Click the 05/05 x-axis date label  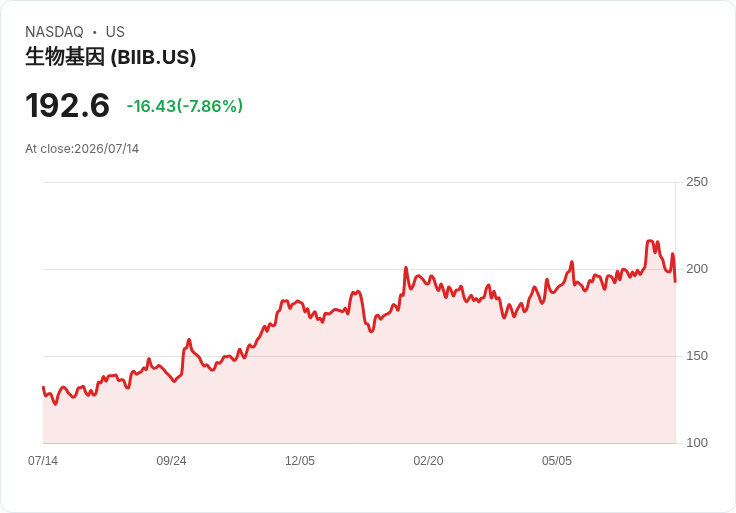(x=557, y=460)
